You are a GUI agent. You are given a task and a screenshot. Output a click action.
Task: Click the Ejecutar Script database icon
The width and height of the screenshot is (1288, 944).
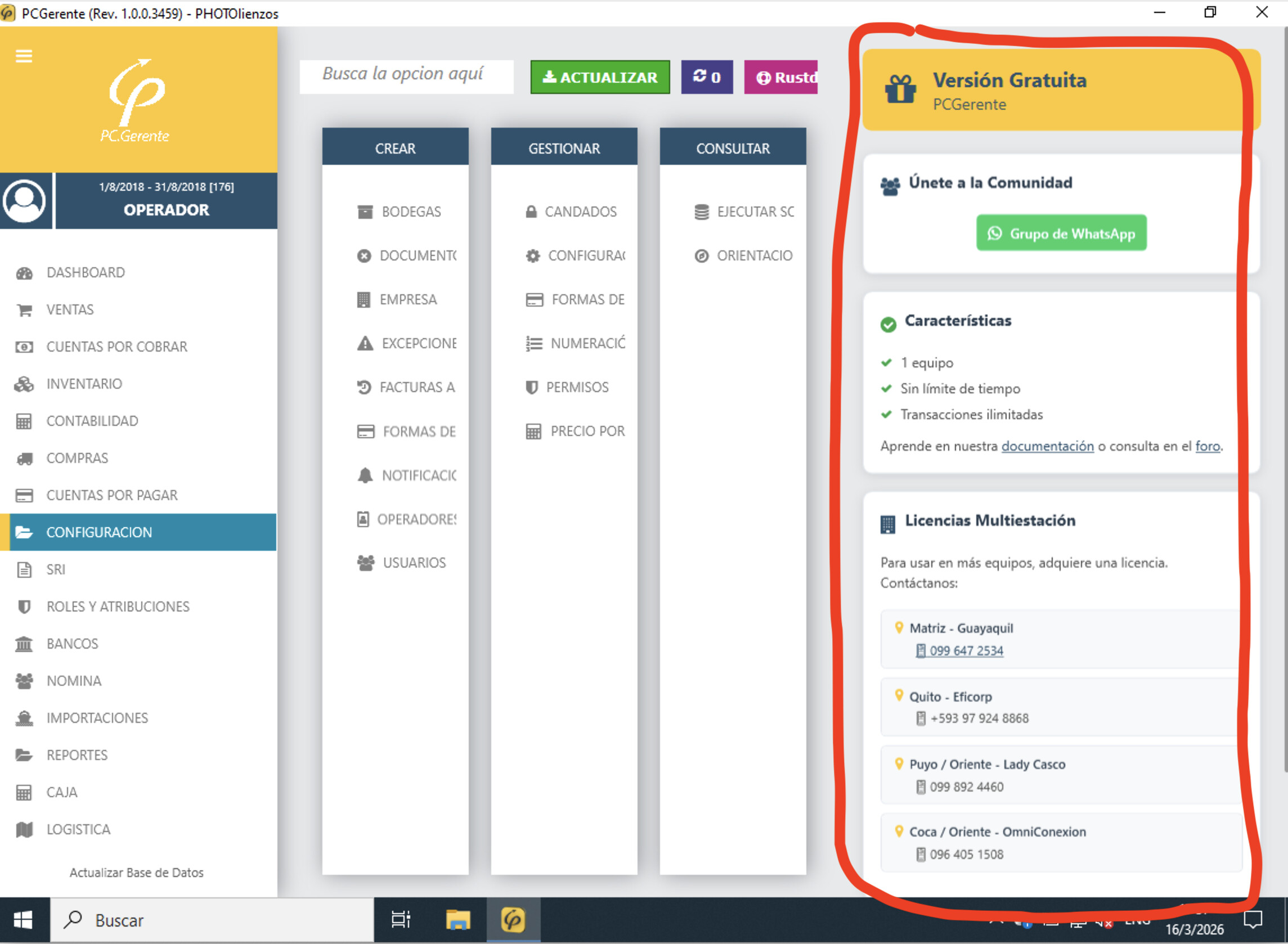pyautogui.click(x=701, y=212)
